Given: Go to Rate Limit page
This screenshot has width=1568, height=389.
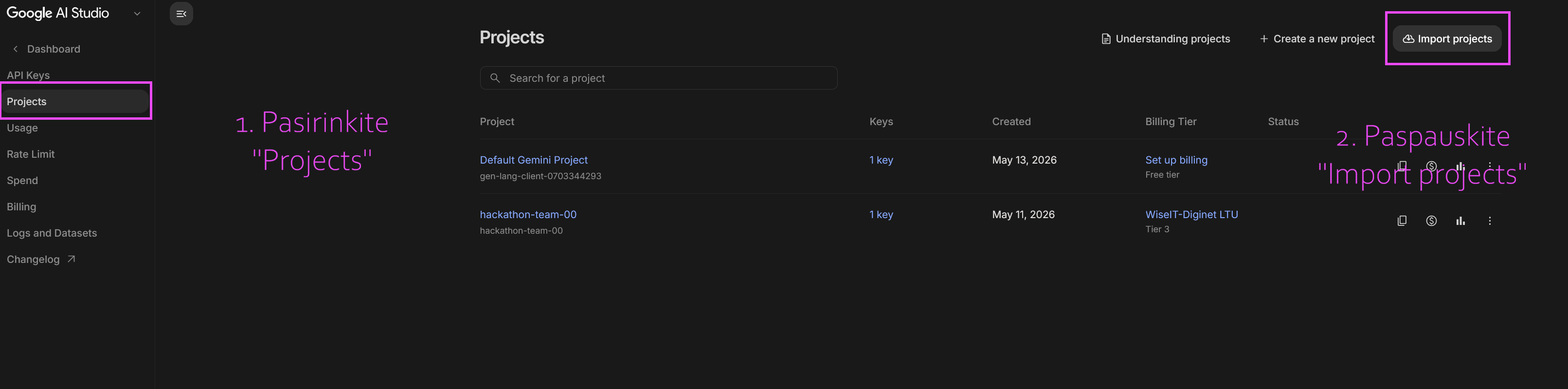Looking at the screenshot, I should 31,154.
